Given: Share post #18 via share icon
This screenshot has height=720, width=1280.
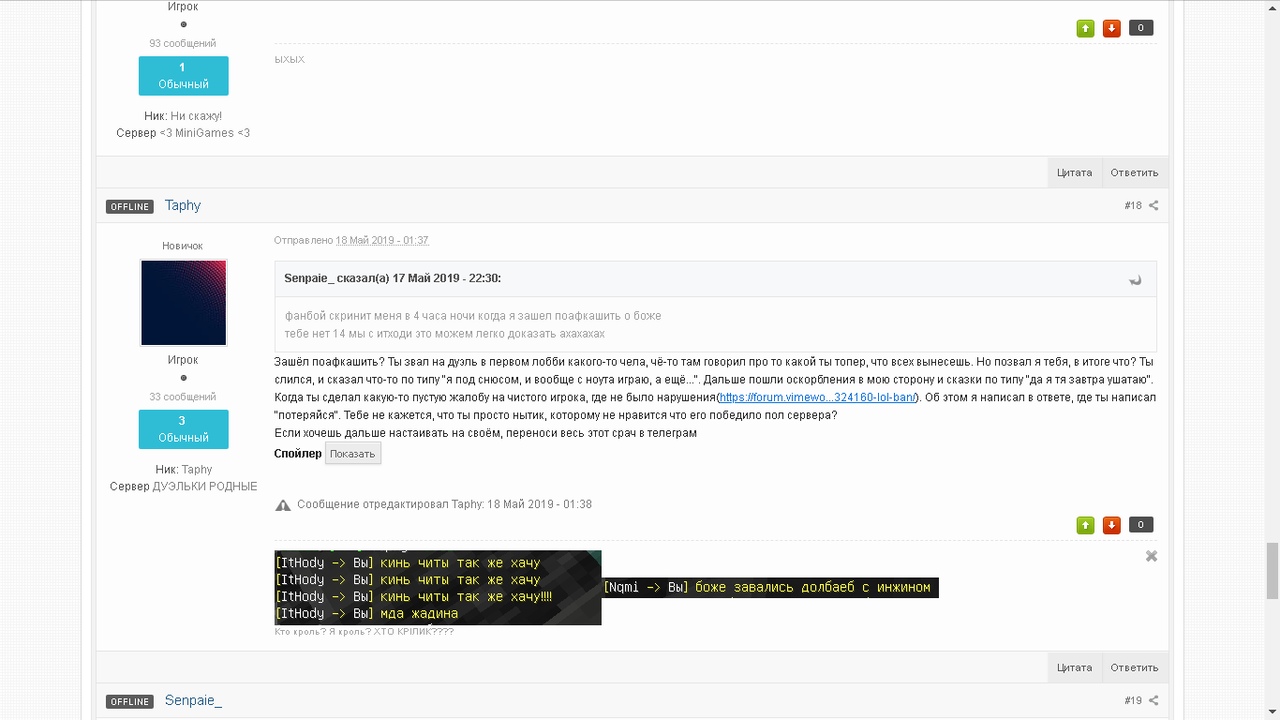Looking at the screenshot, I should [1153, 206].
